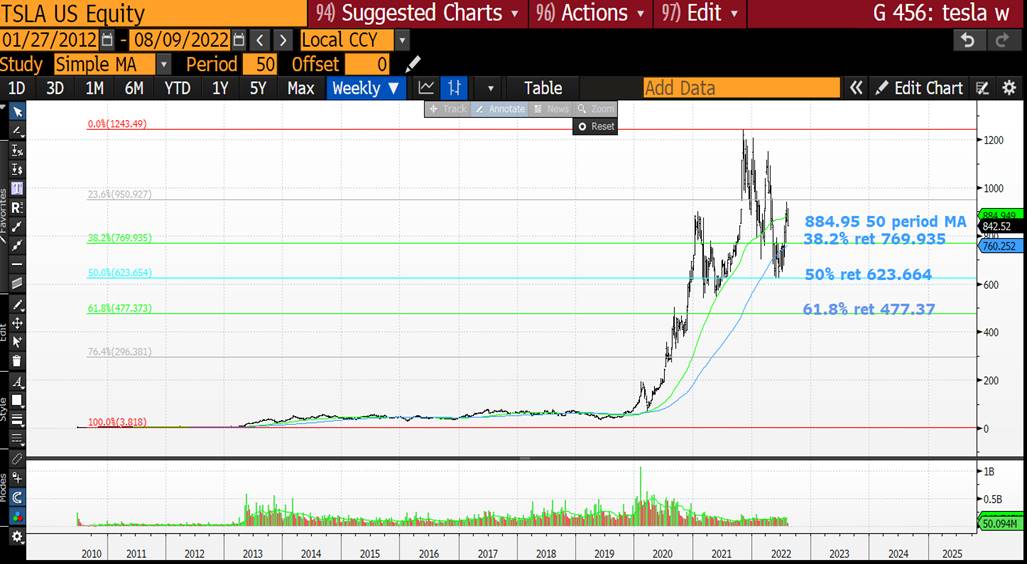Toggle Track mode
Screen dimensions: 1027x564
tap(447, 109)
